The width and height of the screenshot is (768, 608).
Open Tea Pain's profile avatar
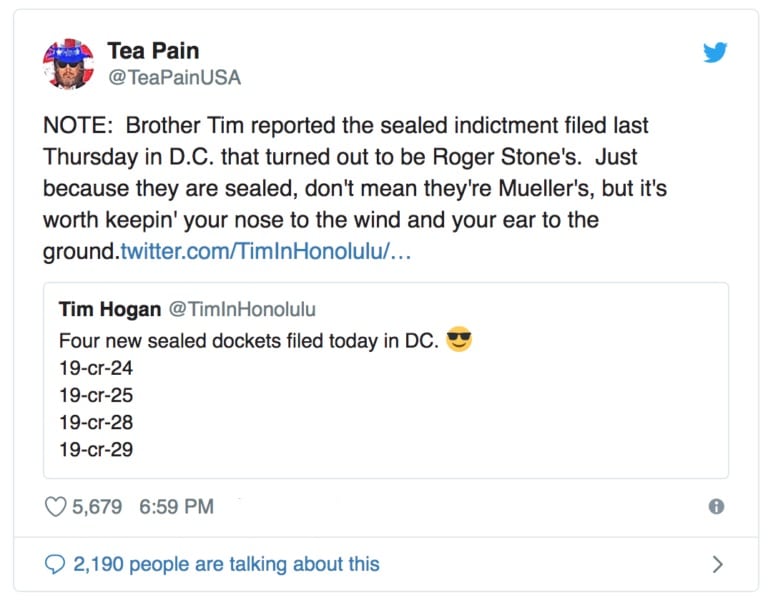[68, 64]
